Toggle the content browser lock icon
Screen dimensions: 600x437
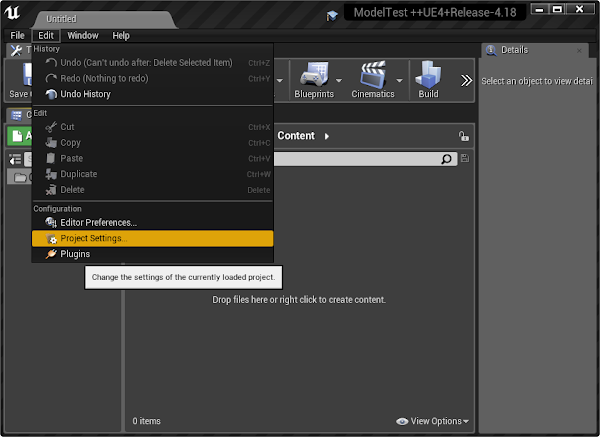pos(464,136)
